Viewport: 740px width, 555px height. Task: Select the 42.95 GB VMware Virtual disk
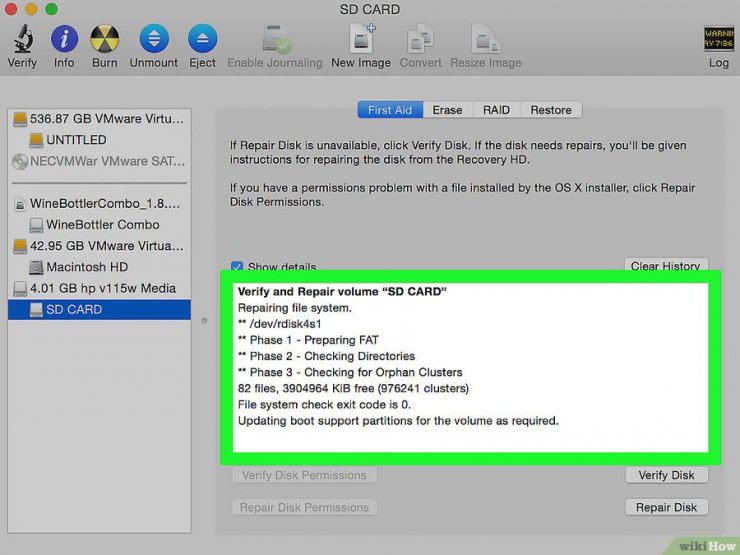99,246
